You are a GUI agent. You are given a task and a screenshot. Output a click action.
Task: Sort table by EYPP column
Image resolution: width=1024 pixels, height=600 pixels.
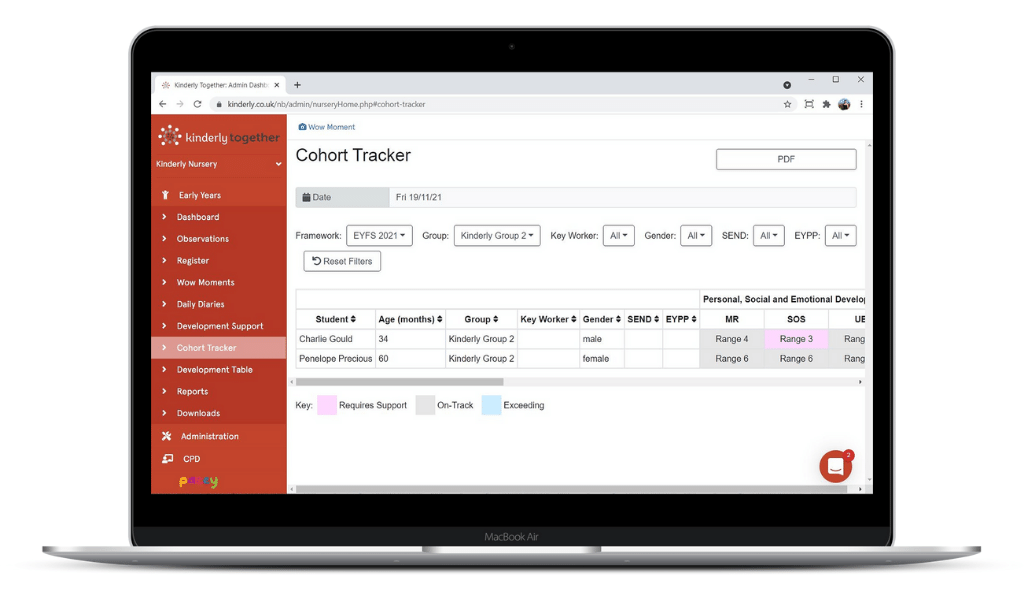click(681, 319)
